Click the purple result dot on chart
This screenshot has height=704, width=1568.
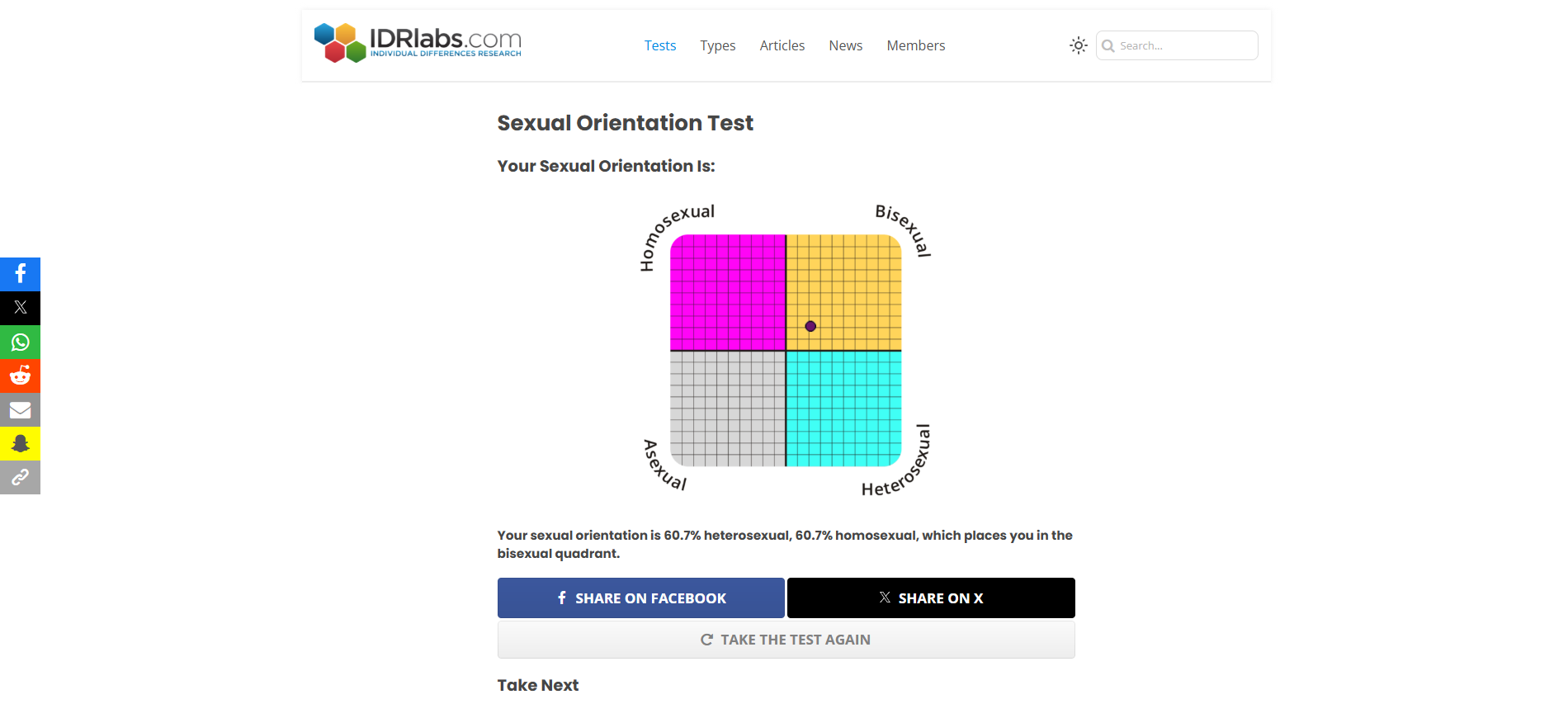pyautogui.click(x=810, y=326)
